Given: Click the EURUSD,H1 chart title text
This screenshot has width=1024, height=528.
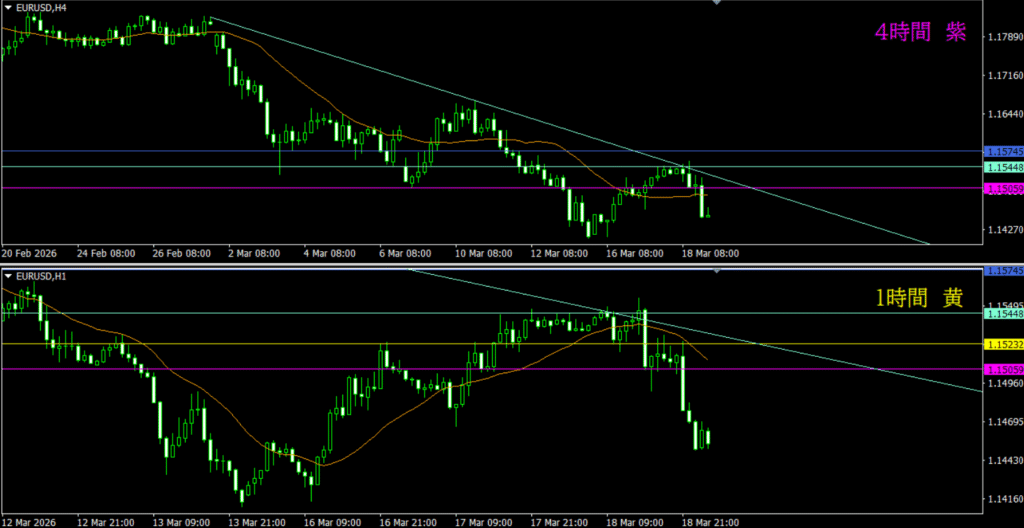Looking at the screenshot, I should click(42, 275).
